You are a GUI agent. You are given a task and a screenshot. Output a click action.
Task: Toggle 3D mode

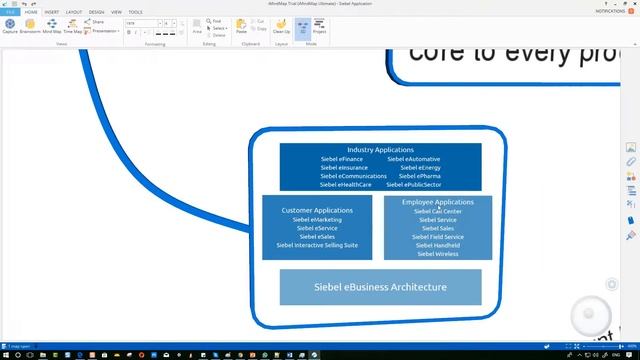pyautogui.click(x=303, y=28)
